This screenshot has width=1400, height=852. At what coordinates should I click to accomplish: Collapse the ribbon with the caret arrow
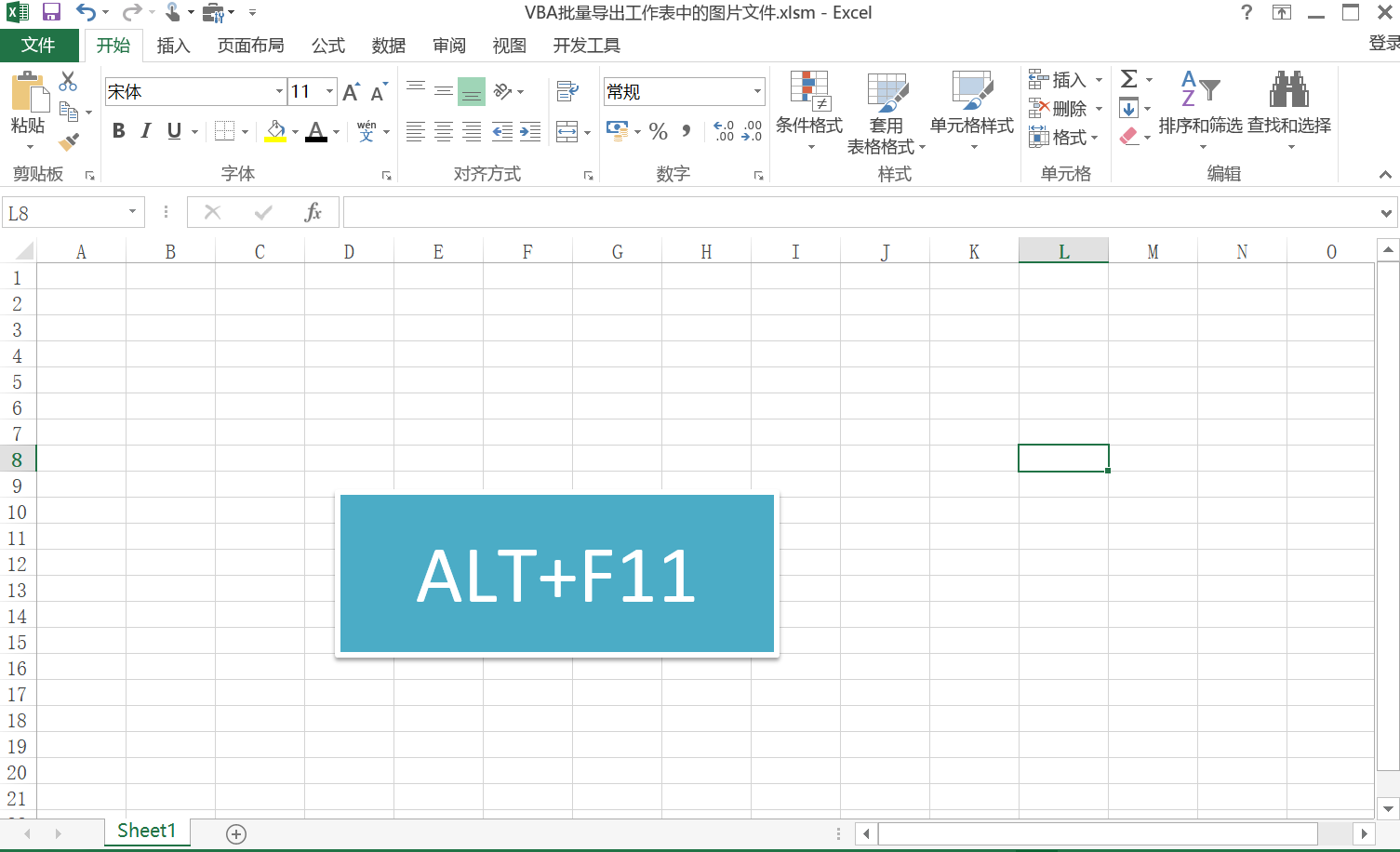[1385, 174]
